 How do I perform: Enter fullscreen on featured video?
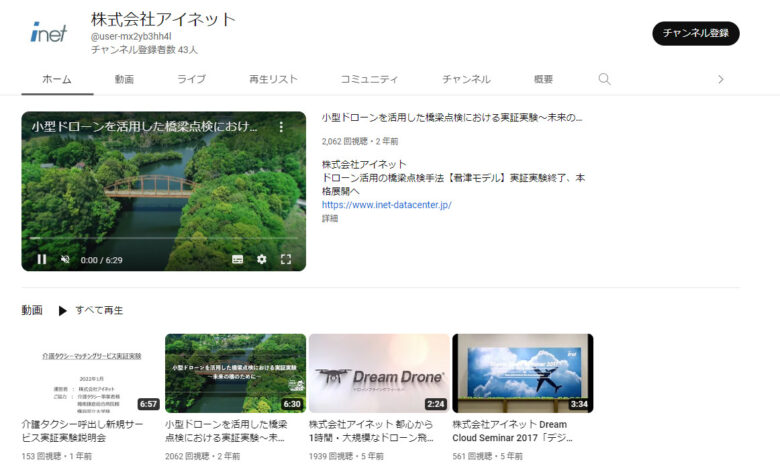286,259
